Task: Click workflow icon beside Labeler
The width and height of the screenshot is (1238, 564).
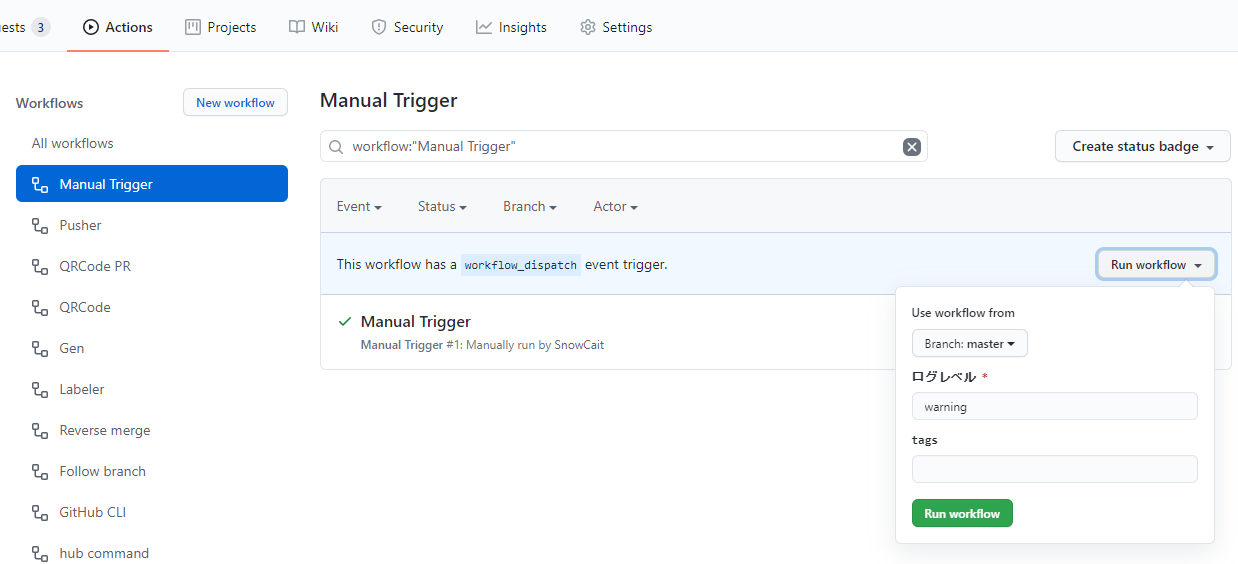Action: (40, 390)
